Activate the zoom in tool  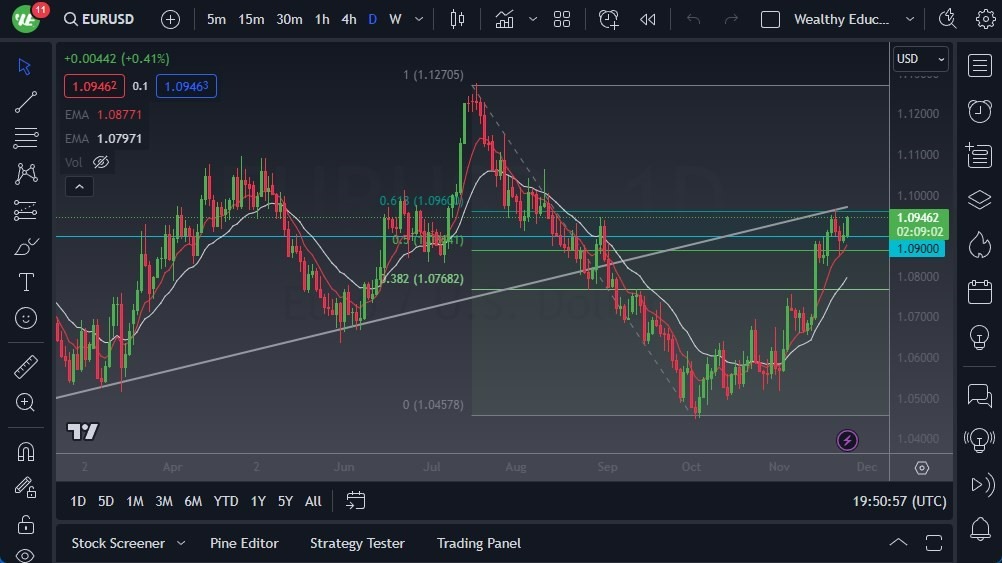(26, 403)
